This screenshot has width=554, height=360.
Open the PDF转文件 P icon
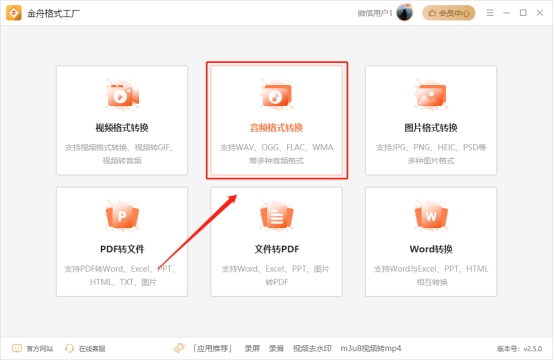click(x=122, y=216)
